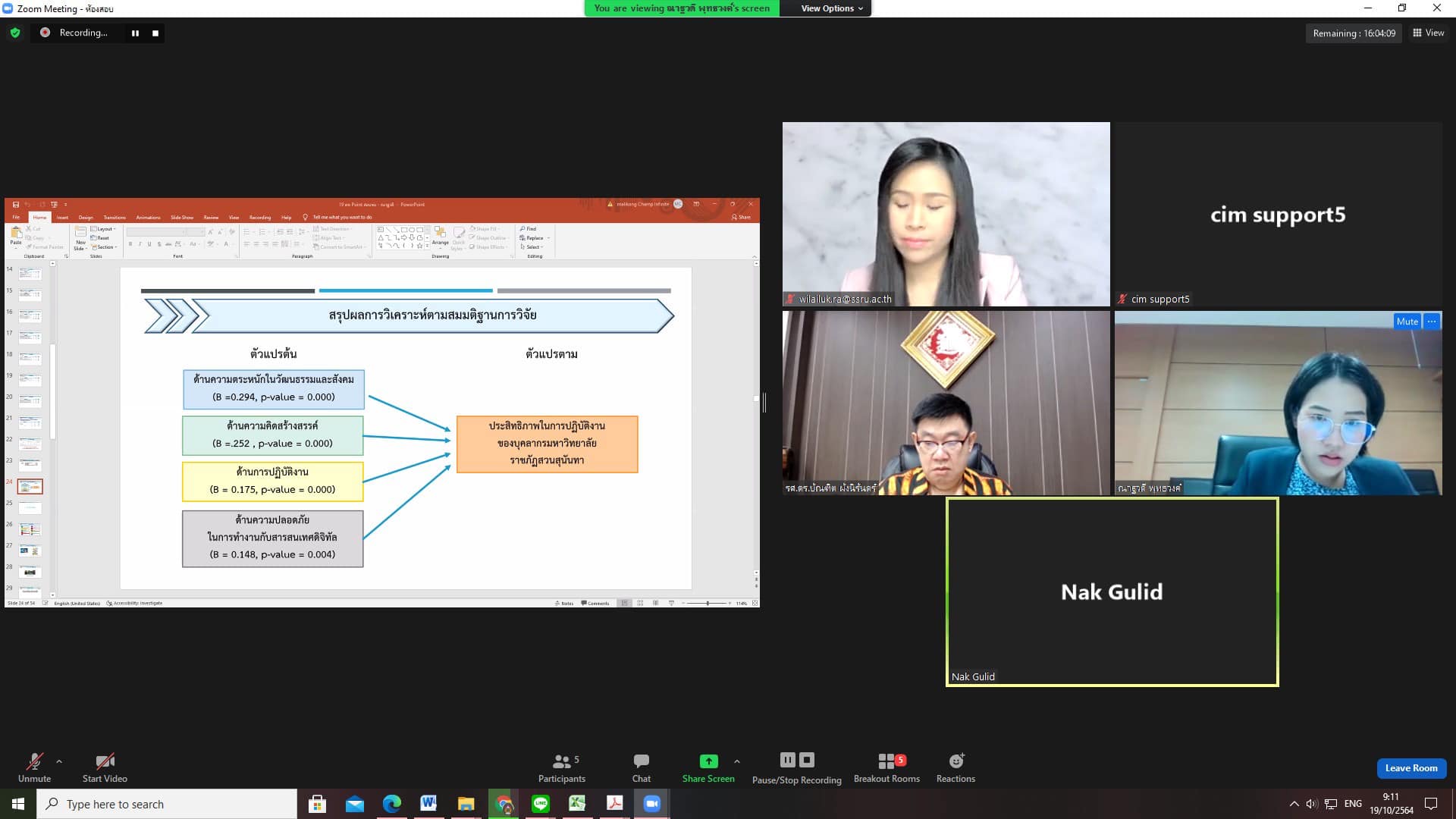Expand the audio options arrow beside Unmute
The height and width of the screenshot is (819, 1456).
[59, 761]
